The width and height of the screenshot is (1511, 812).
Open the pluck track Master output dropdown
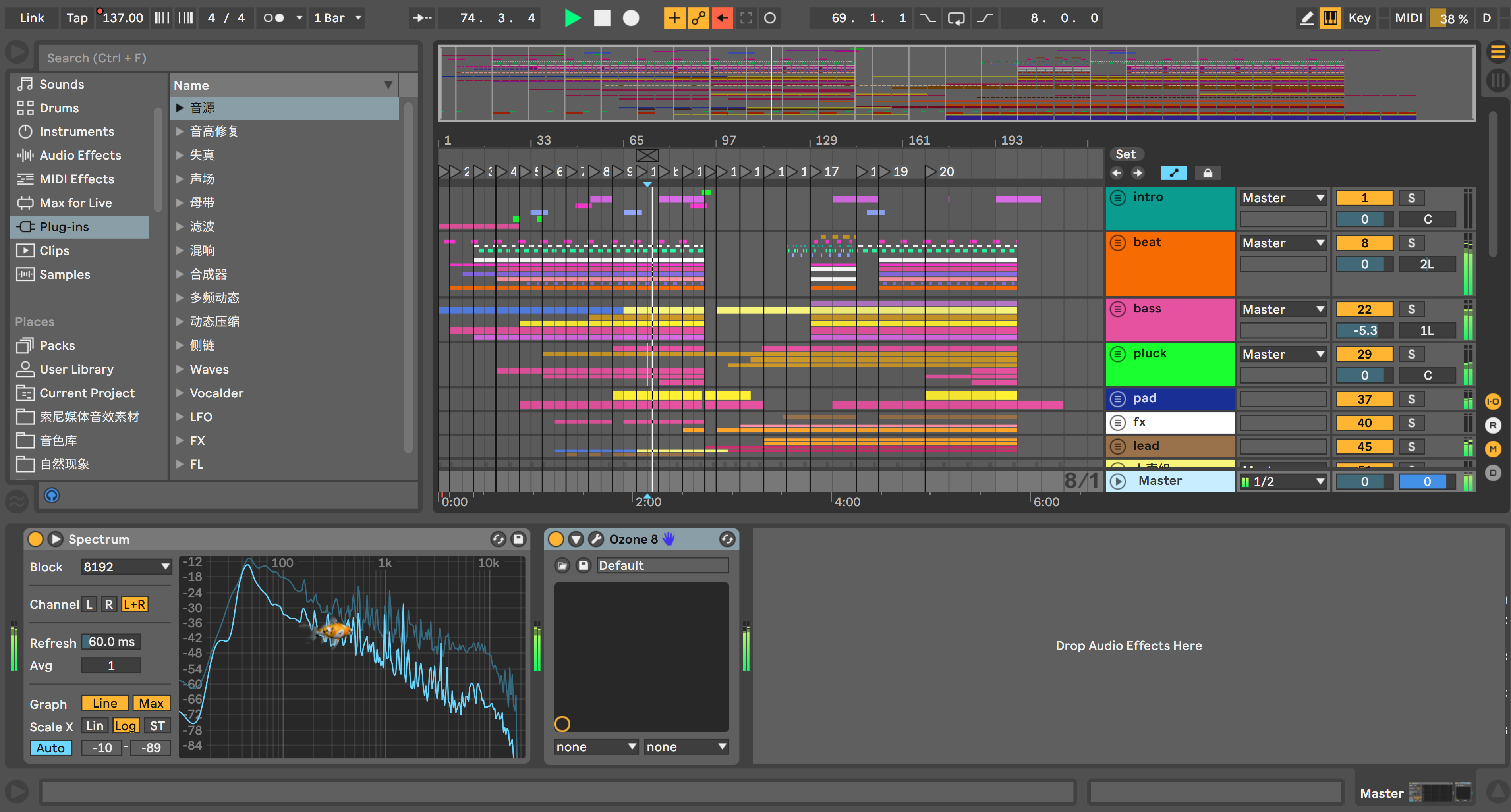(1283, 354)
